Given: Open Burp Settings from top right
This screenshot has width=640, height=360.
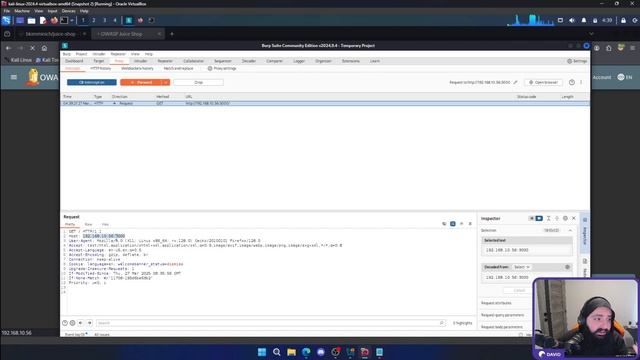Looking at the screenshot, I should pyautogui.click(x=577, y=61).
